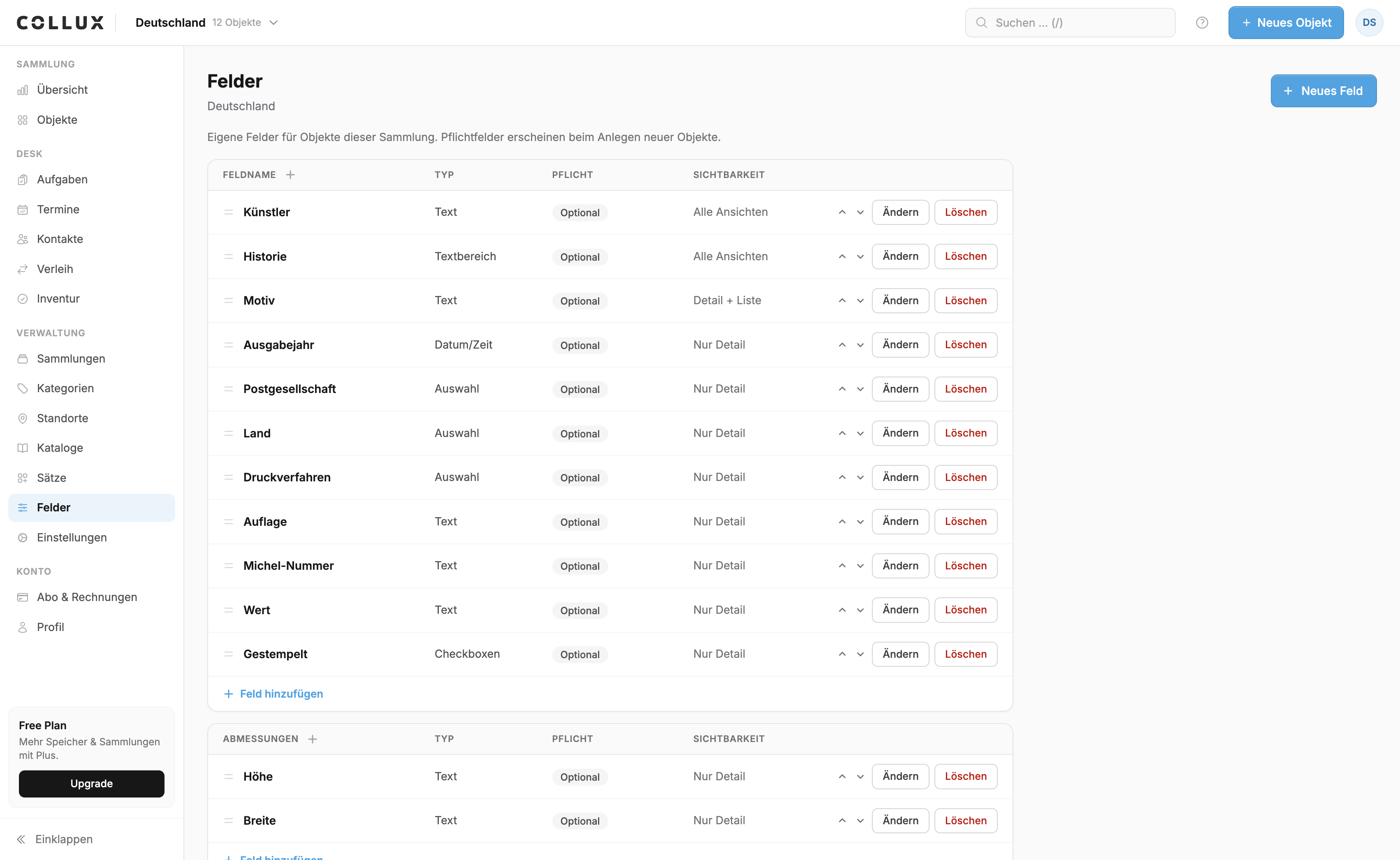
Task: Move Ausgabejahr field up with its up arrow
Action: [842, 344]
